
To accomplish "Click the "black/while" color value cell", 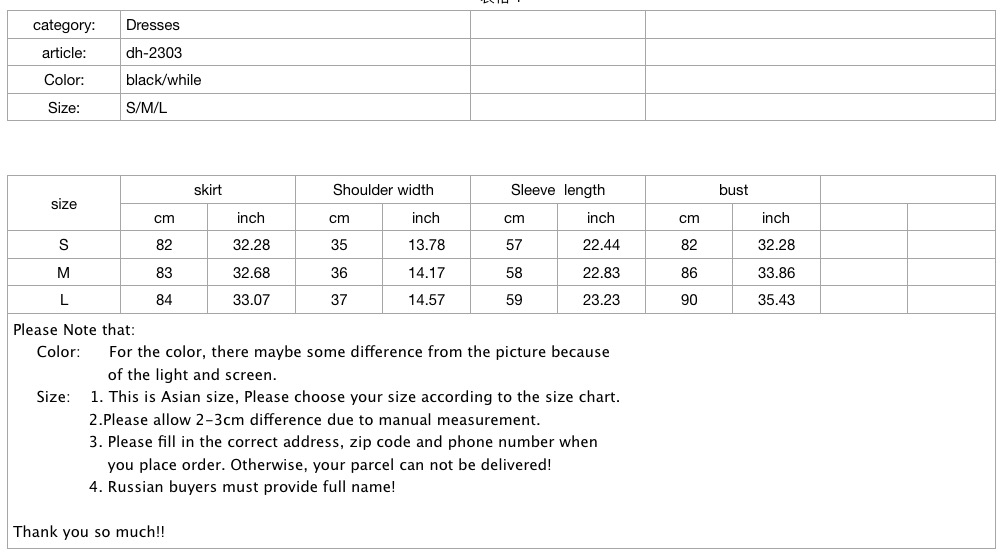I will click(163, 80).
